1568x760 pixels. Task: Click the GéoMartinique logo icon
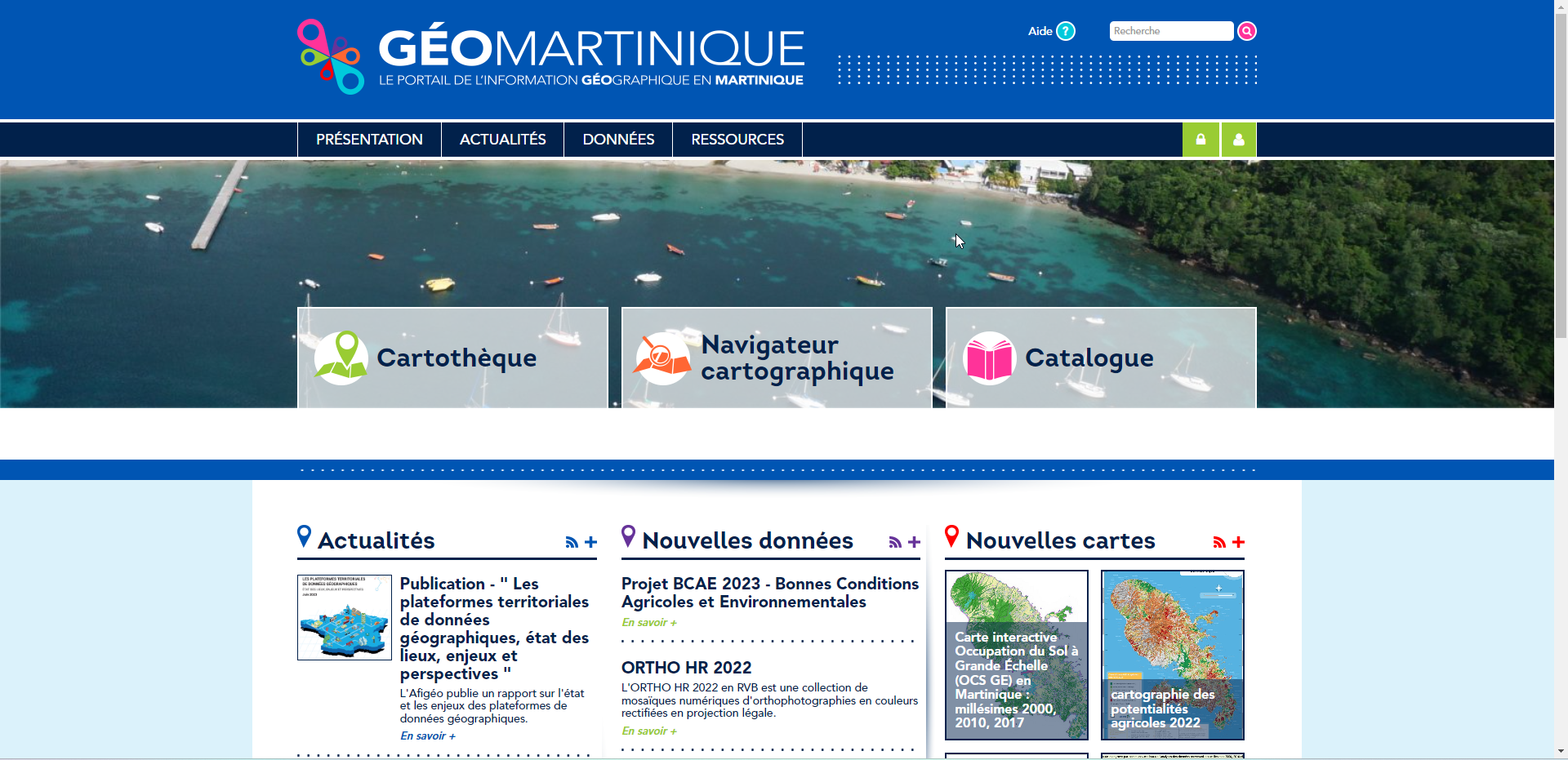(331, 56)
